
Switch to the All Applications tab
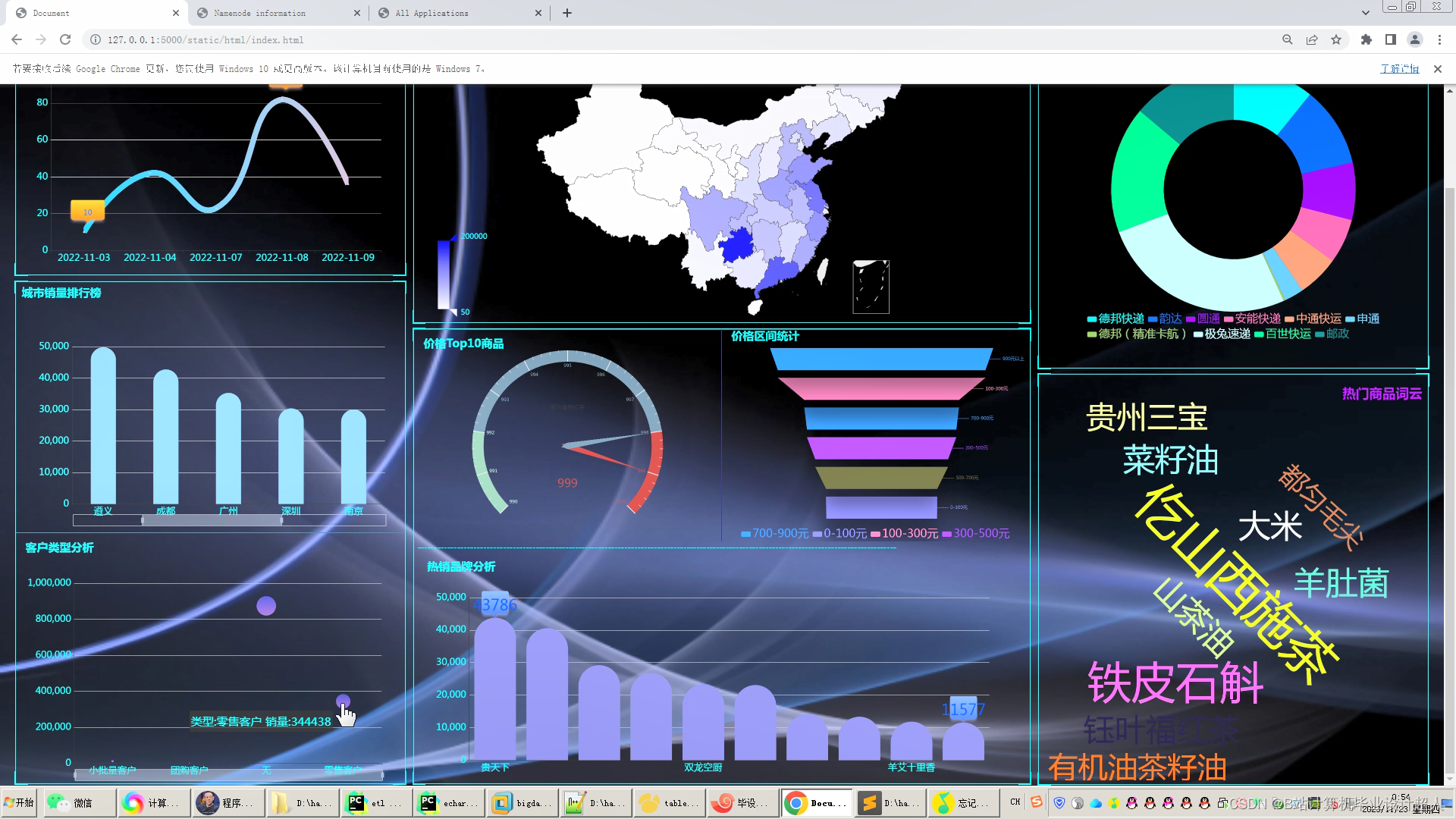(x=432, y=13)
